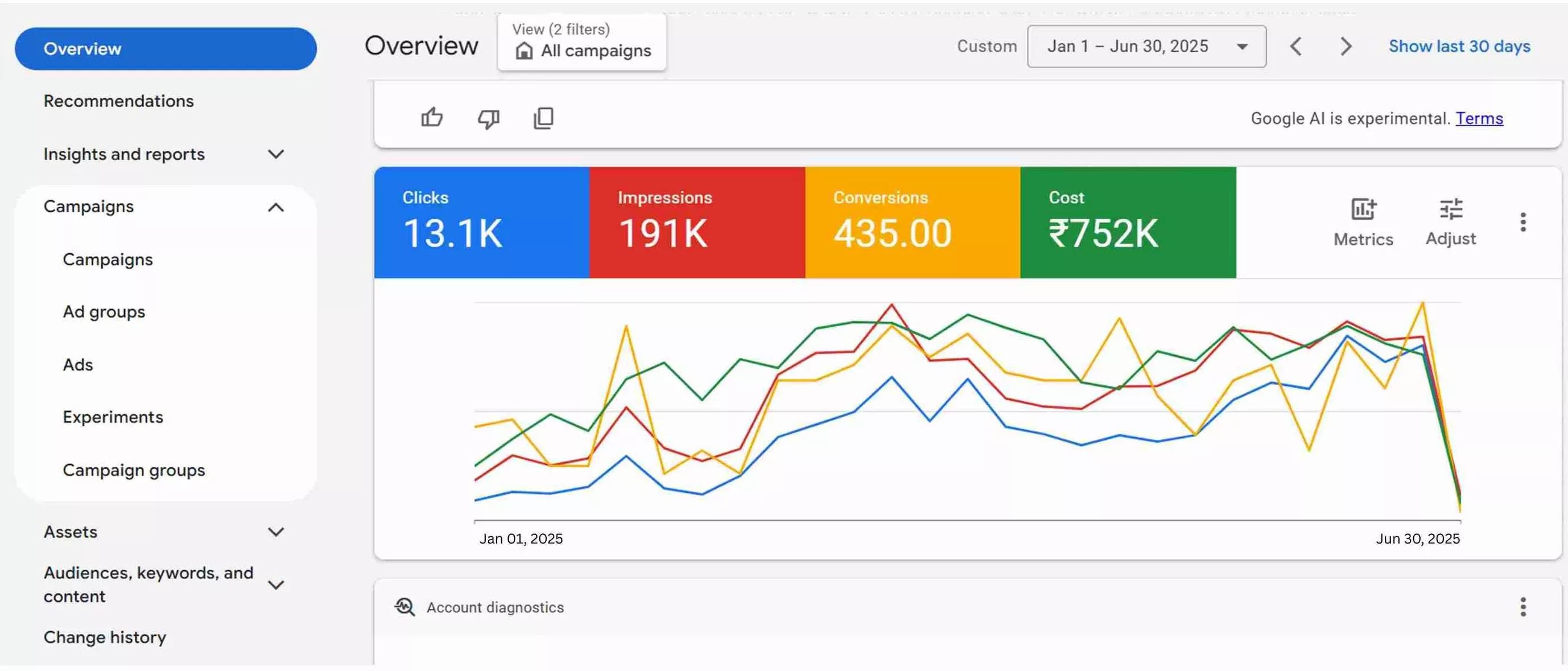Go to previous date range arrow
The width and height of the screenshot is (1568, 671).
pos(1296,46)
